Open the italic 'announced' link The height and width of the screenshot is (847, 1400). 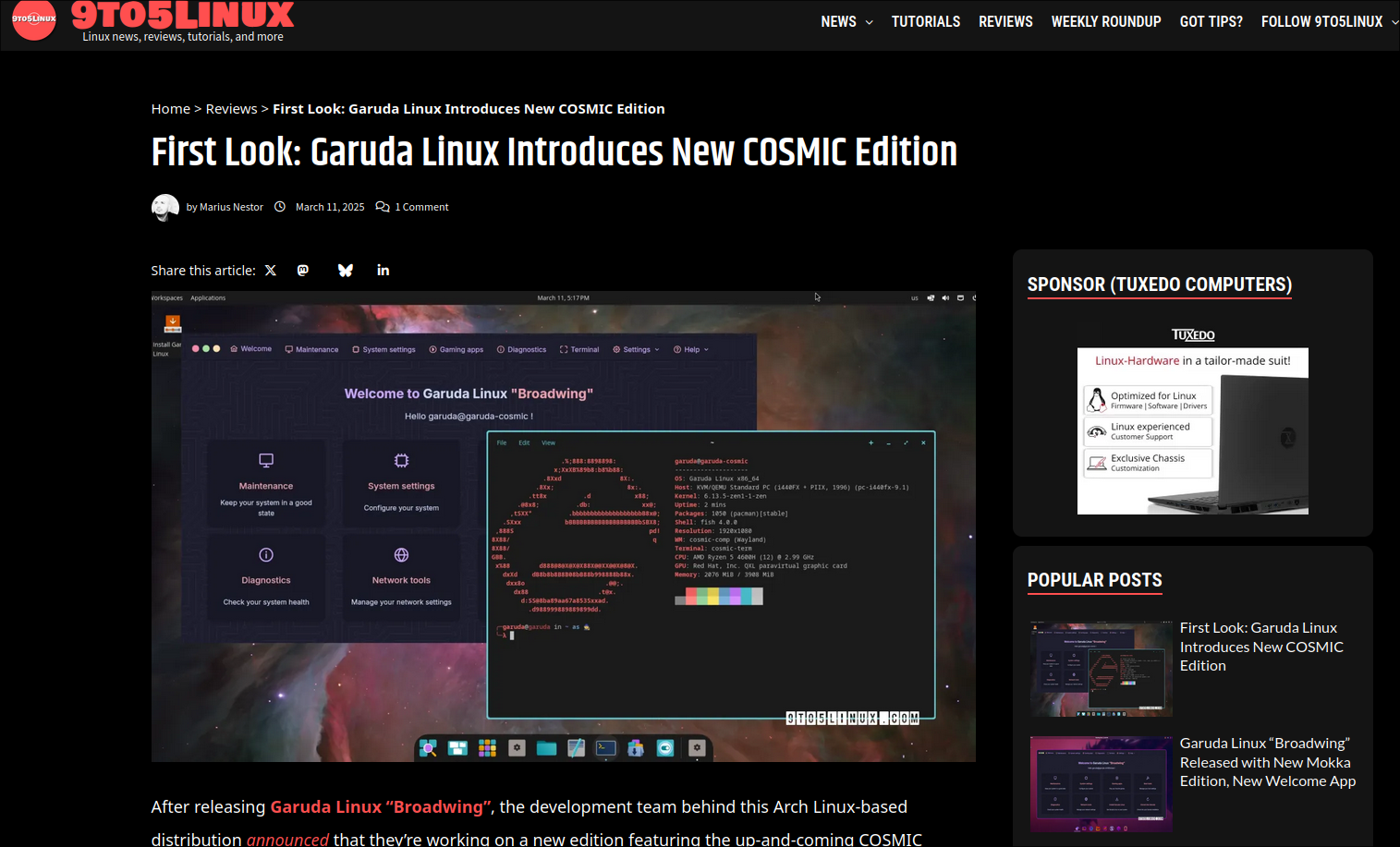click(287, 839)
